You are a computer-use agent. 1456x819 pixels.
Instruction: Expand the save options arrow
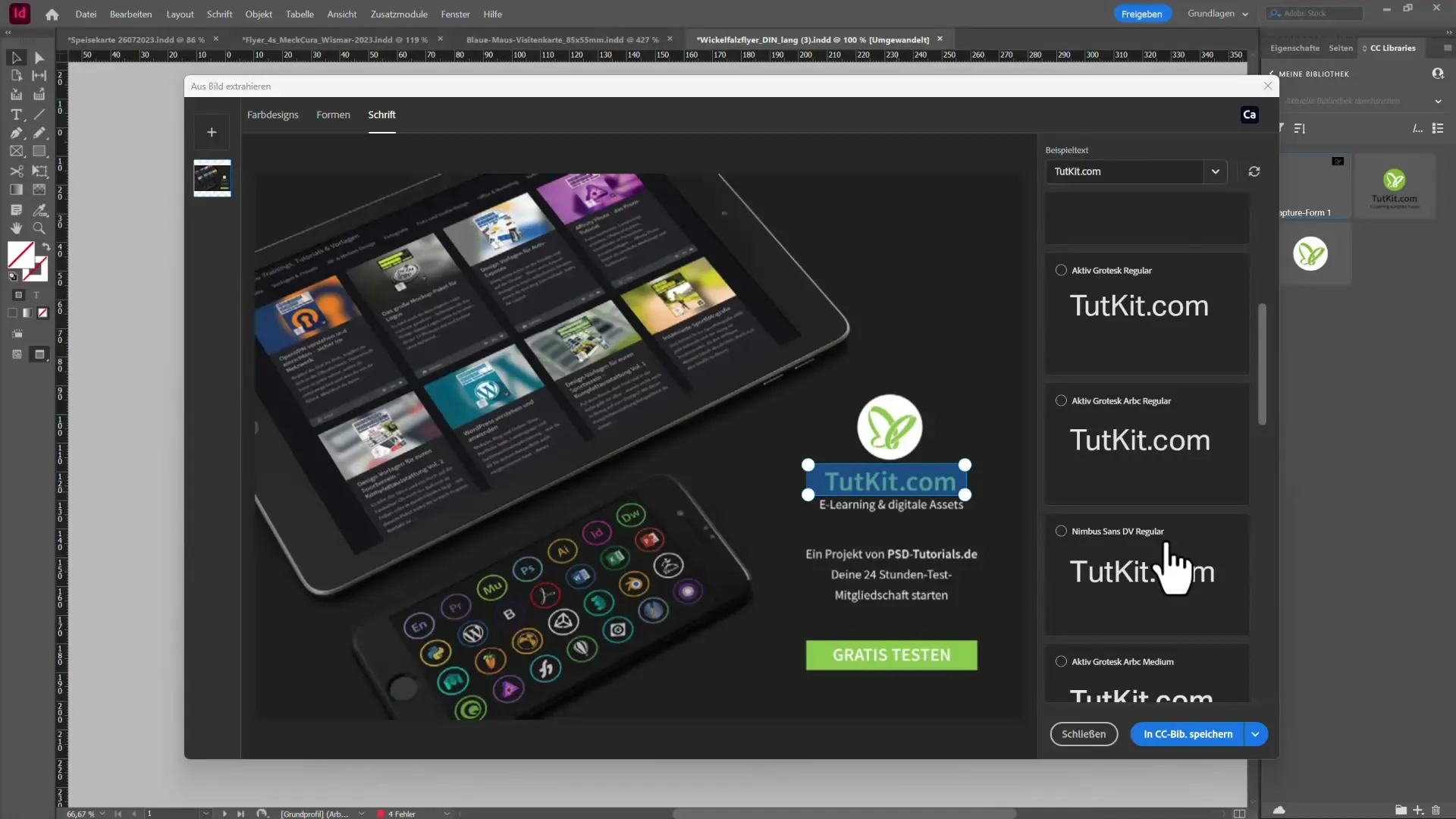point(1255,734)
